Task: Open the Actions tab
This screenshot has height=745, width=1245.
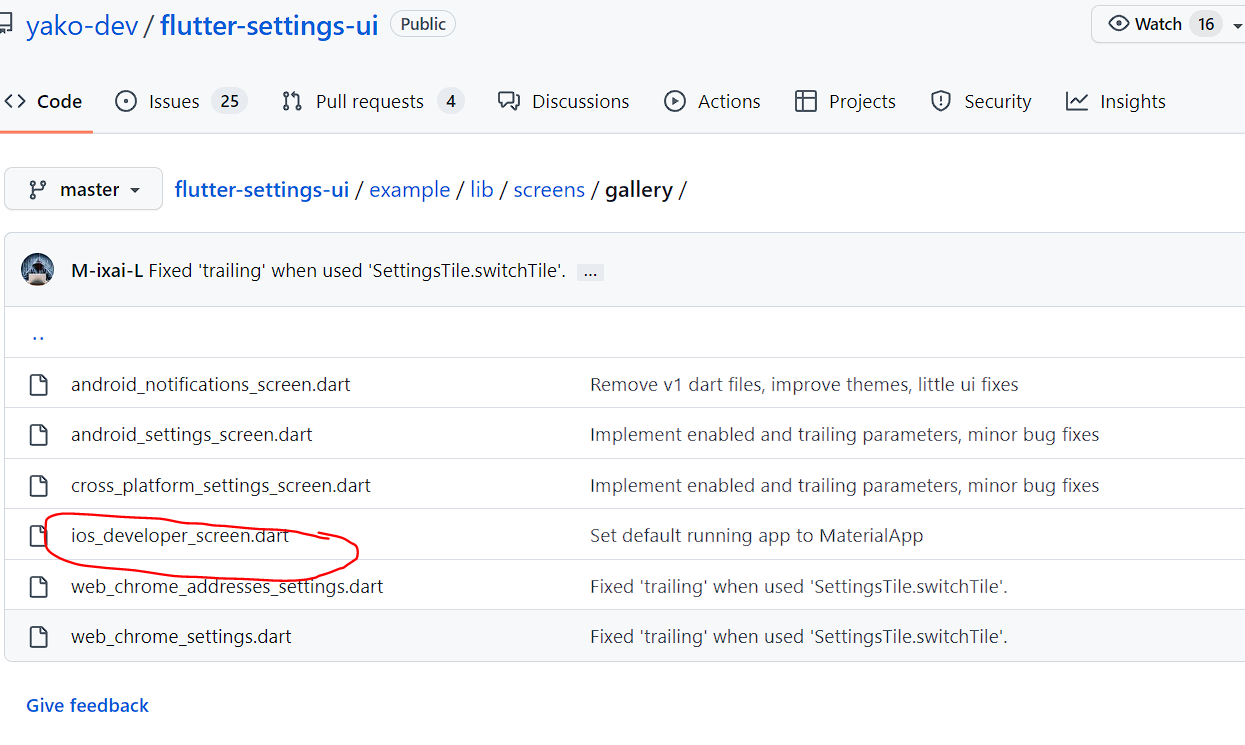Action: click(x=712, y=101)
